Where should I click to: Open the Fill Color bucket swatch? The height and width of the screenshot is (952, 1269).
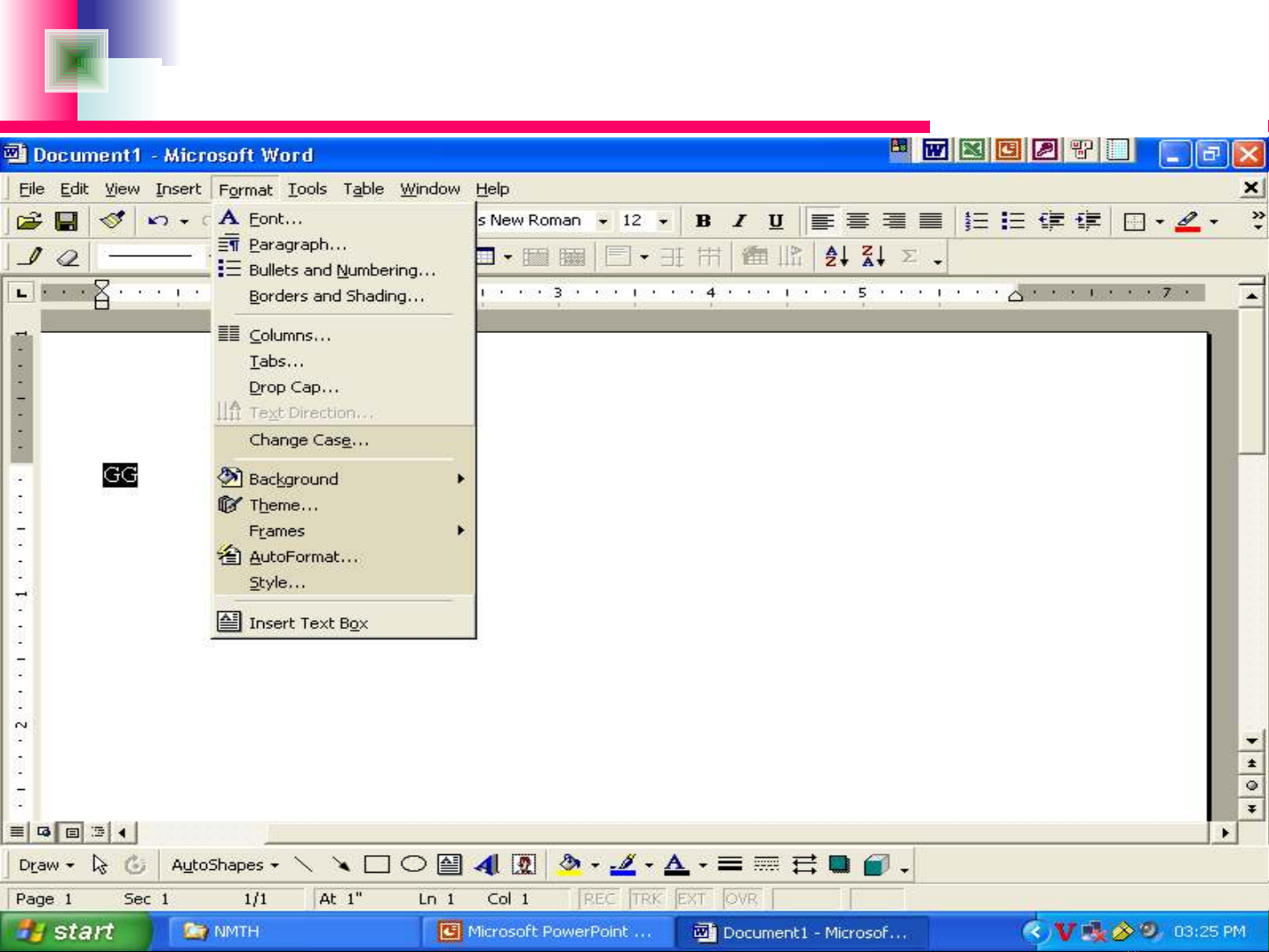click(570, 865)
